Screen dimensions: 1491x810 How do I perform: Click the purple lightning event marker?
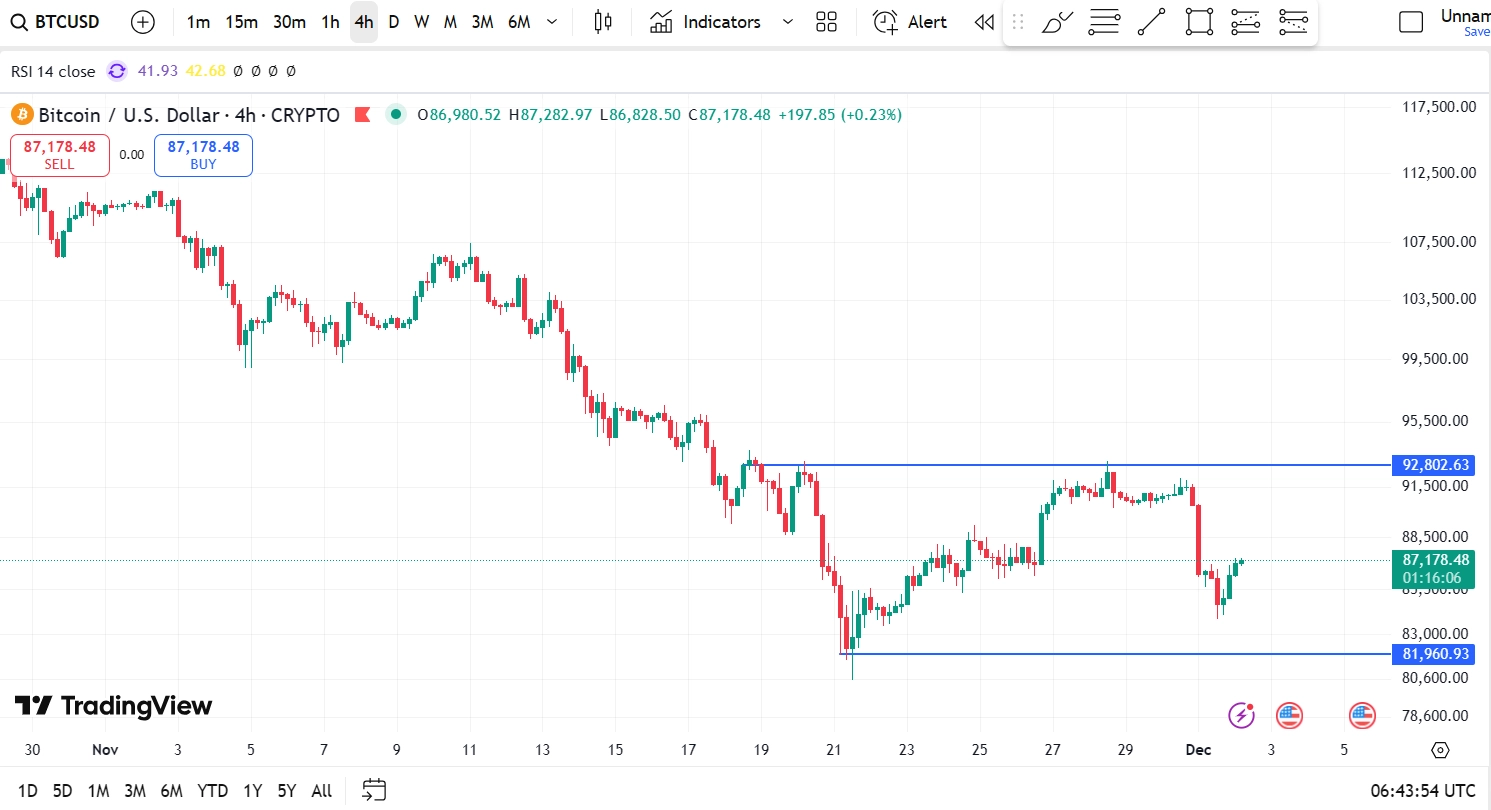pos(1241,715)
